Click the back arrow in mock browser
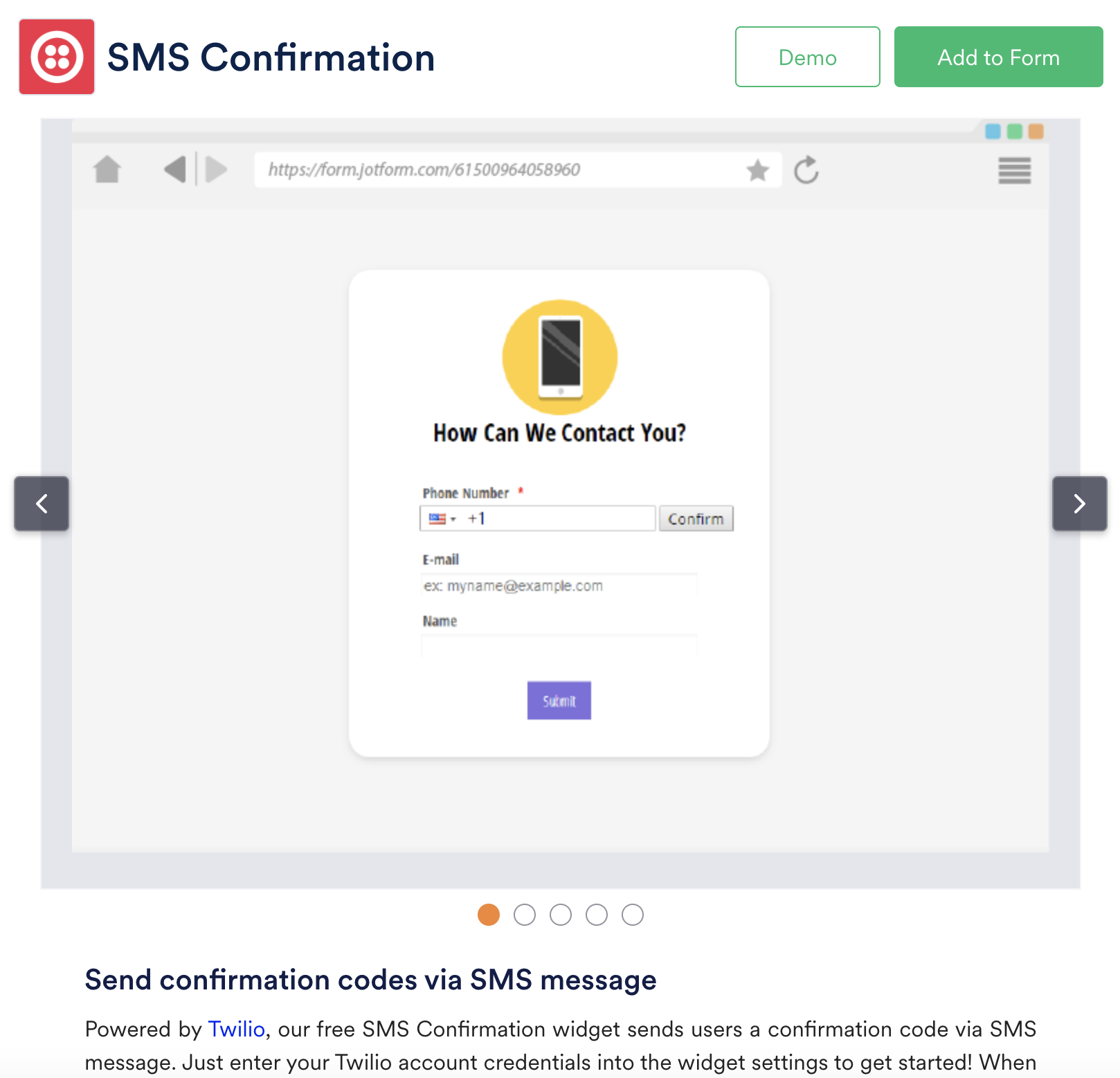 pyautogui.click(x=175, y=170)
